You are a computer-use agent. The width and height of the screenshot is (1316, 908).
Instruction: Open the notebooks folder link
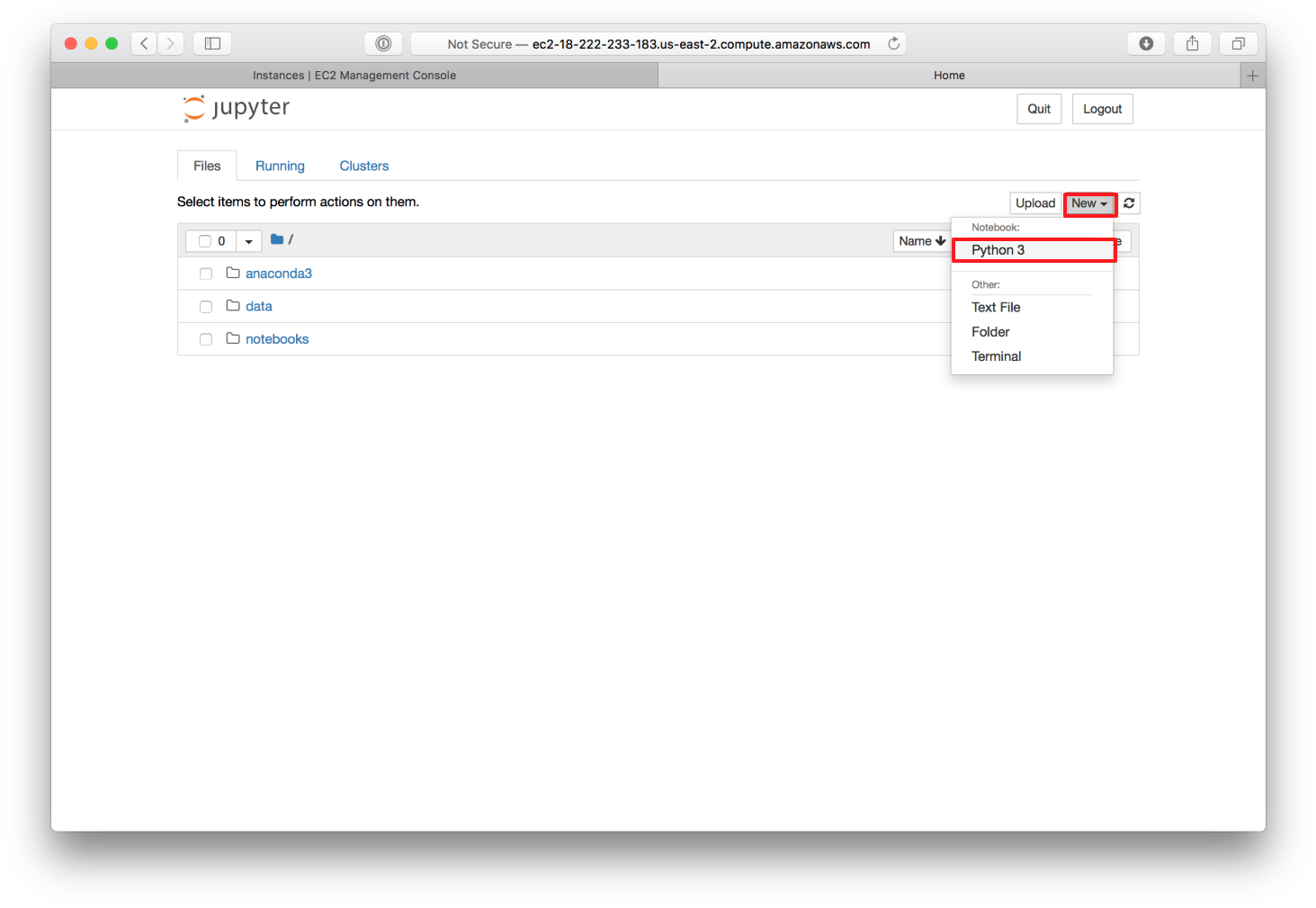pyautogui.click(x=277, y=339)
